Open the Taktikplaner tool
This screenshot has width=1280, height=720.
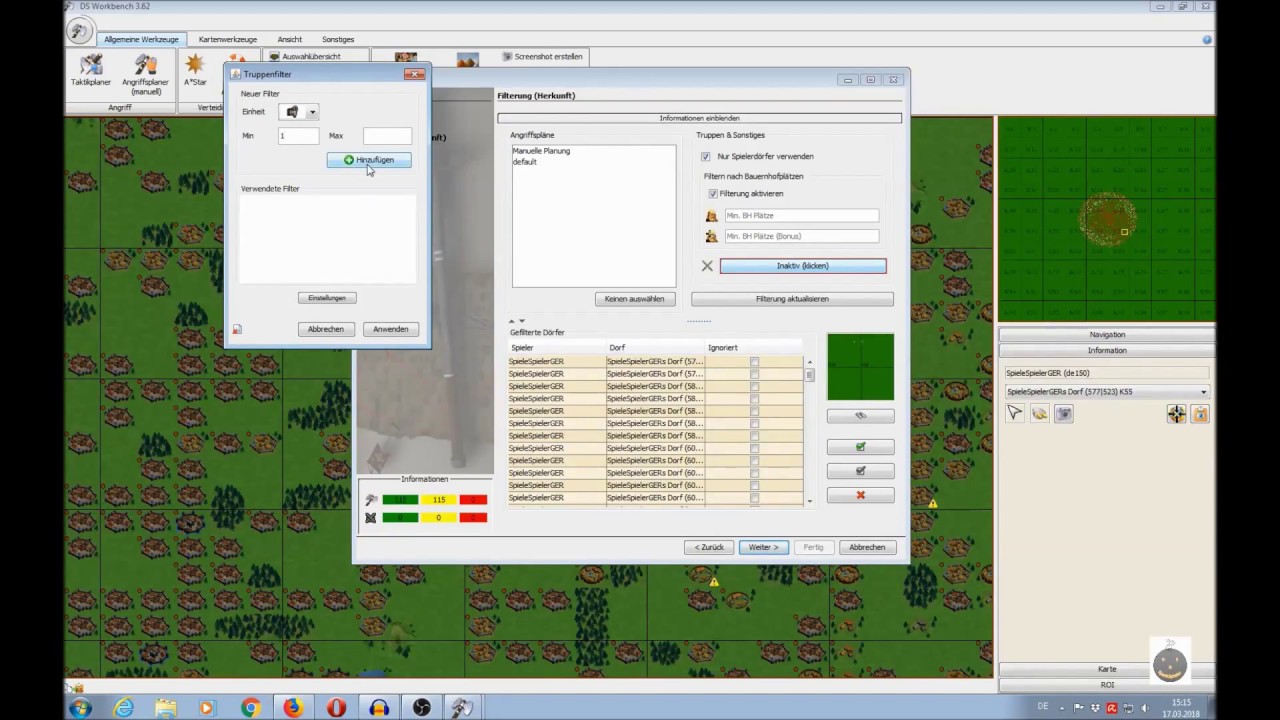90,70
